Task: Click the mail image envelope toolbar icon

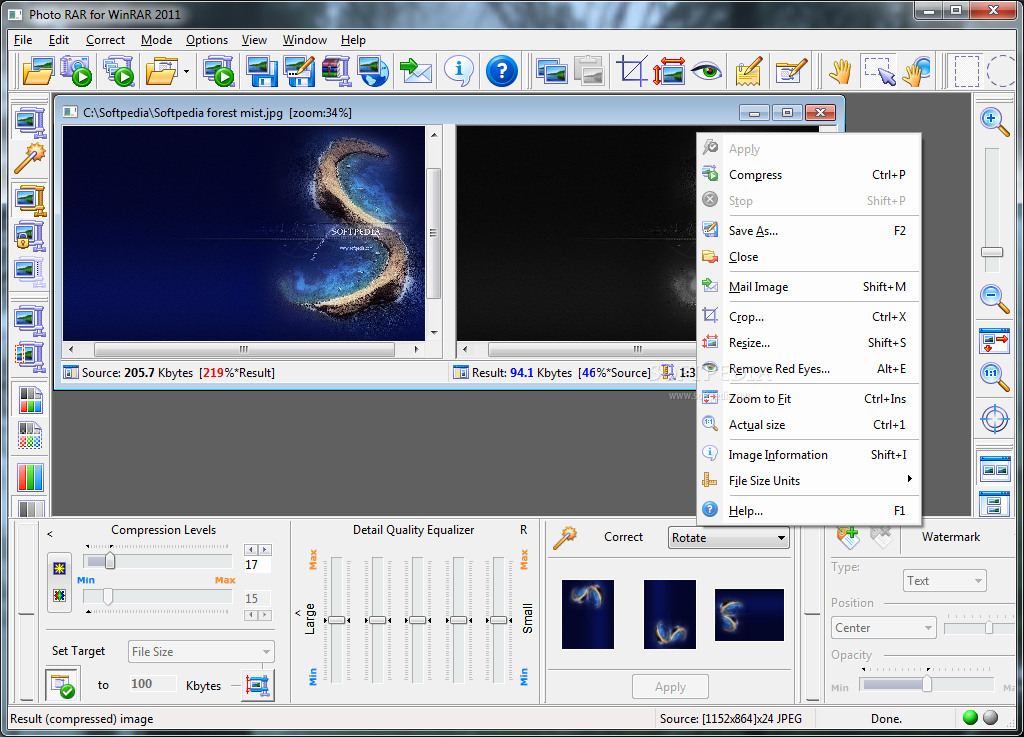Action: (x=415, y=71)
